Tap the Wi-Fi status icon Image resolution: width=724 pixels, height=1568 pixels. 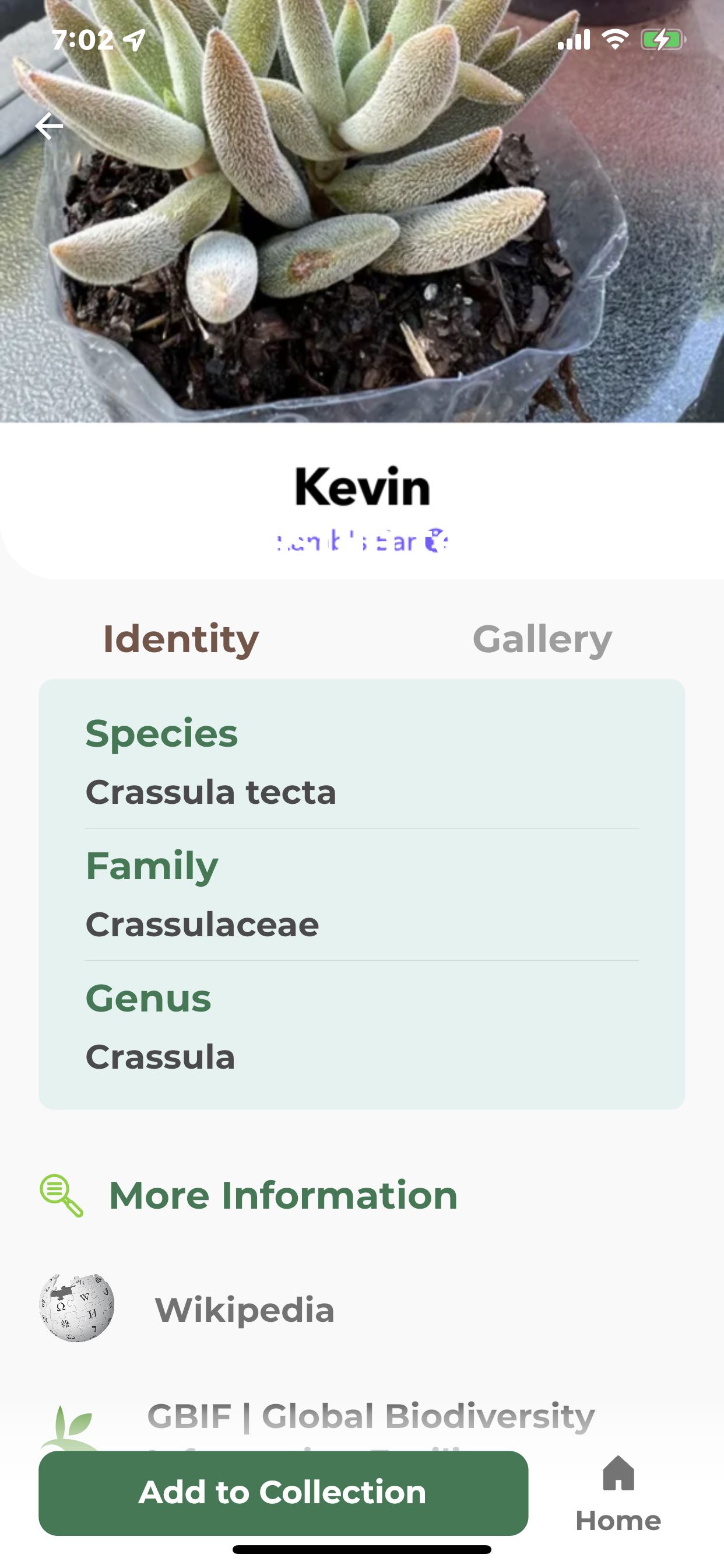click(x=615, y=40)
